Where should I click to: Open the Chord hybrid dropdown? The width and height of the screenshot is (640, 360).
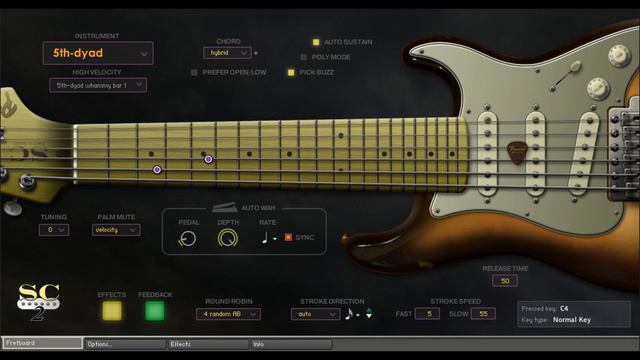227,53
